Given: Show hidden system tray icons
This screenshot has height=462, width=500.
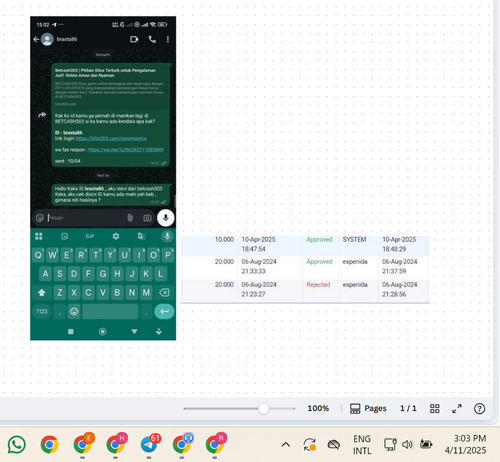Looking at the screenshot, I should point(286,444).
